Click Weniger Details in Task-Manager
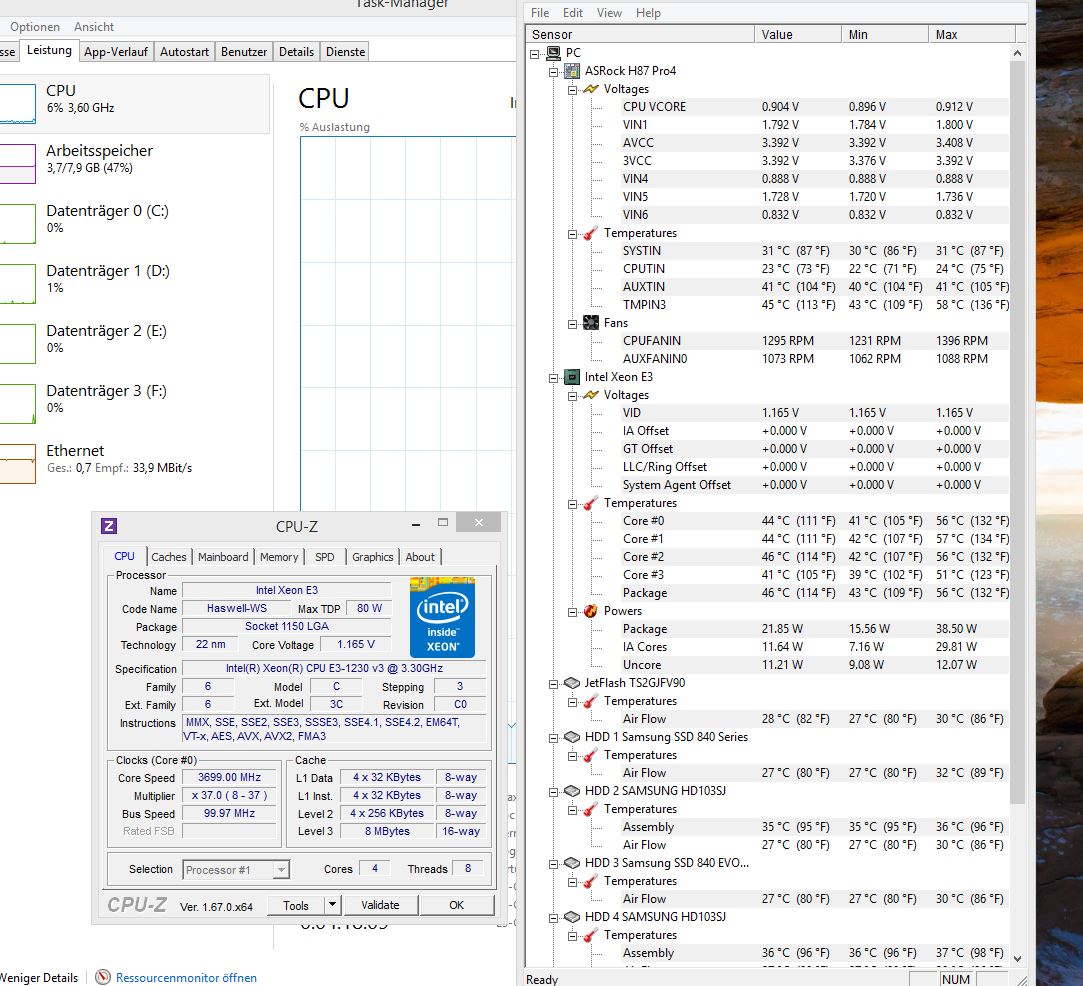Screen dimensions: 1083x986 click(39, 978)
